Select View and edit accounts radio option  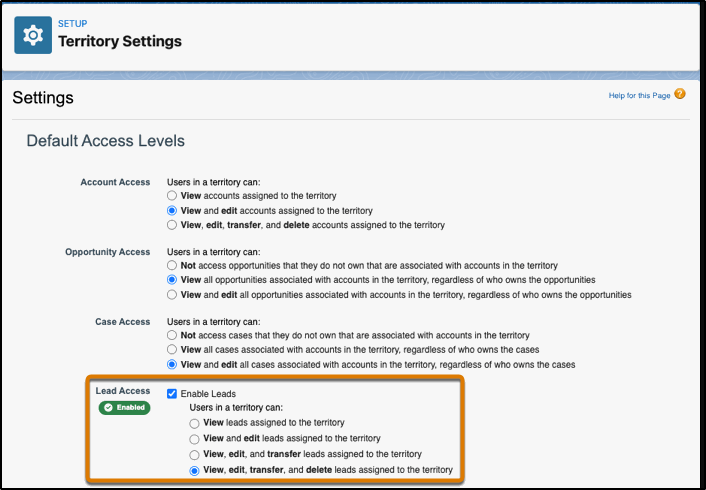click(x=172, y=210)
